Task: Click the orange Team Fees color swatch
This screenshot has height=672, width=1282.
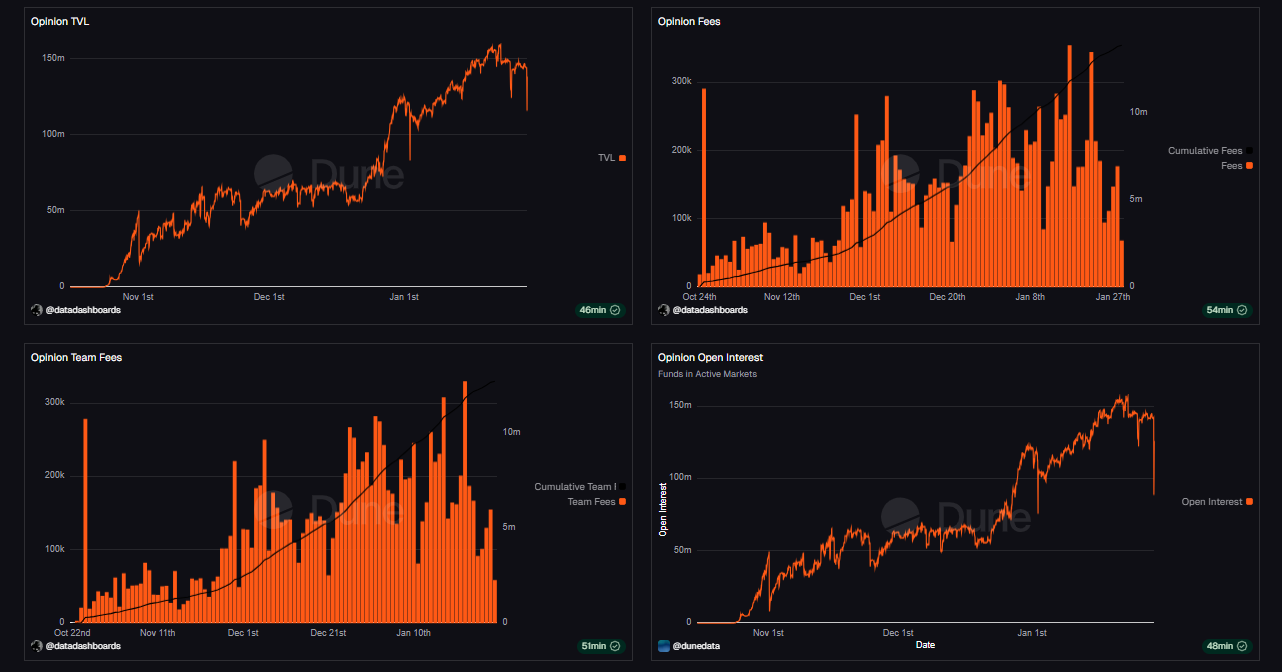Action: coord(622,501)
